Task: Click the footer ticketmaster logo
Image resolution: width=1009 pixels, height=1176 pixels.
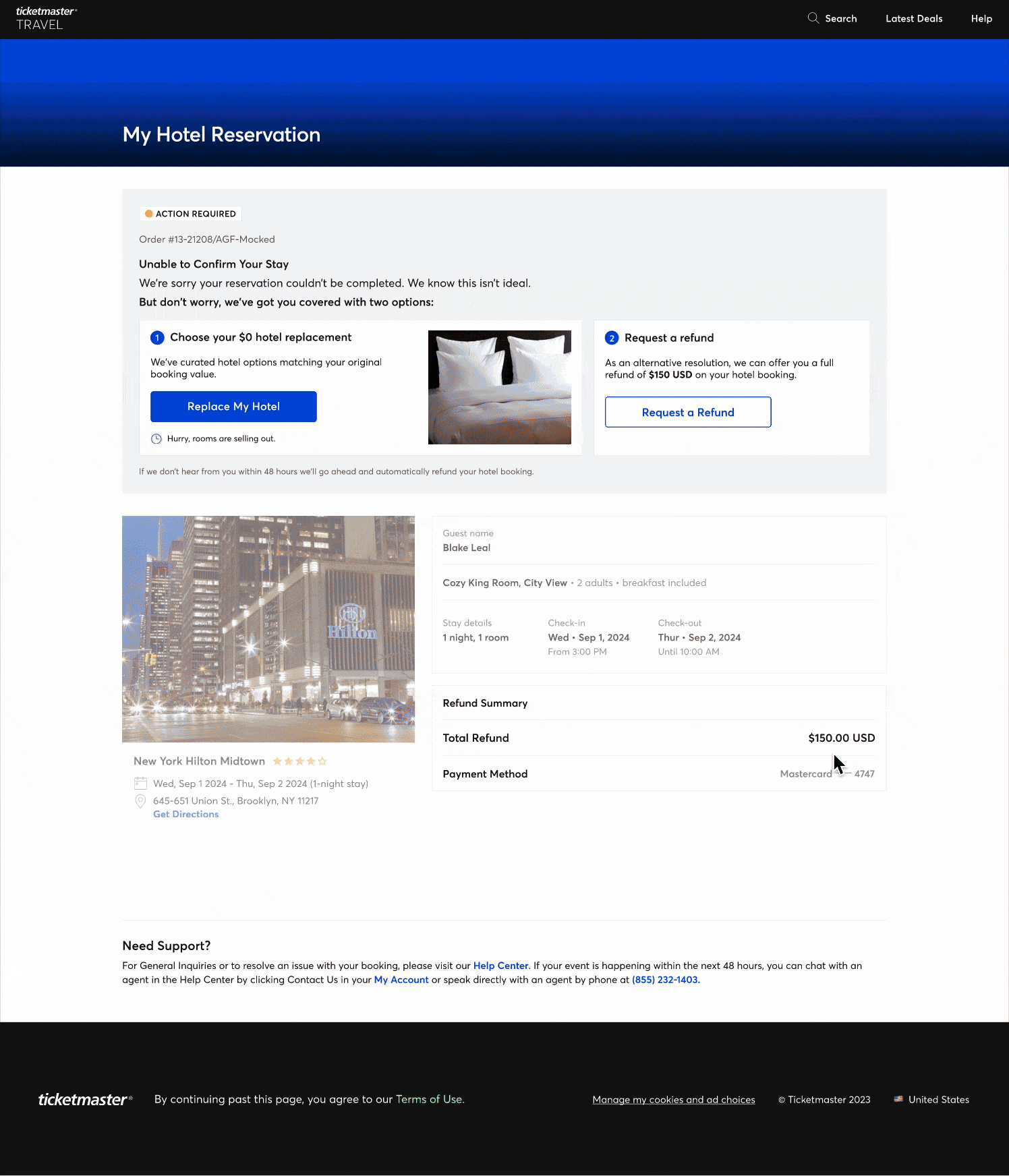Action: click(85, 1099)
